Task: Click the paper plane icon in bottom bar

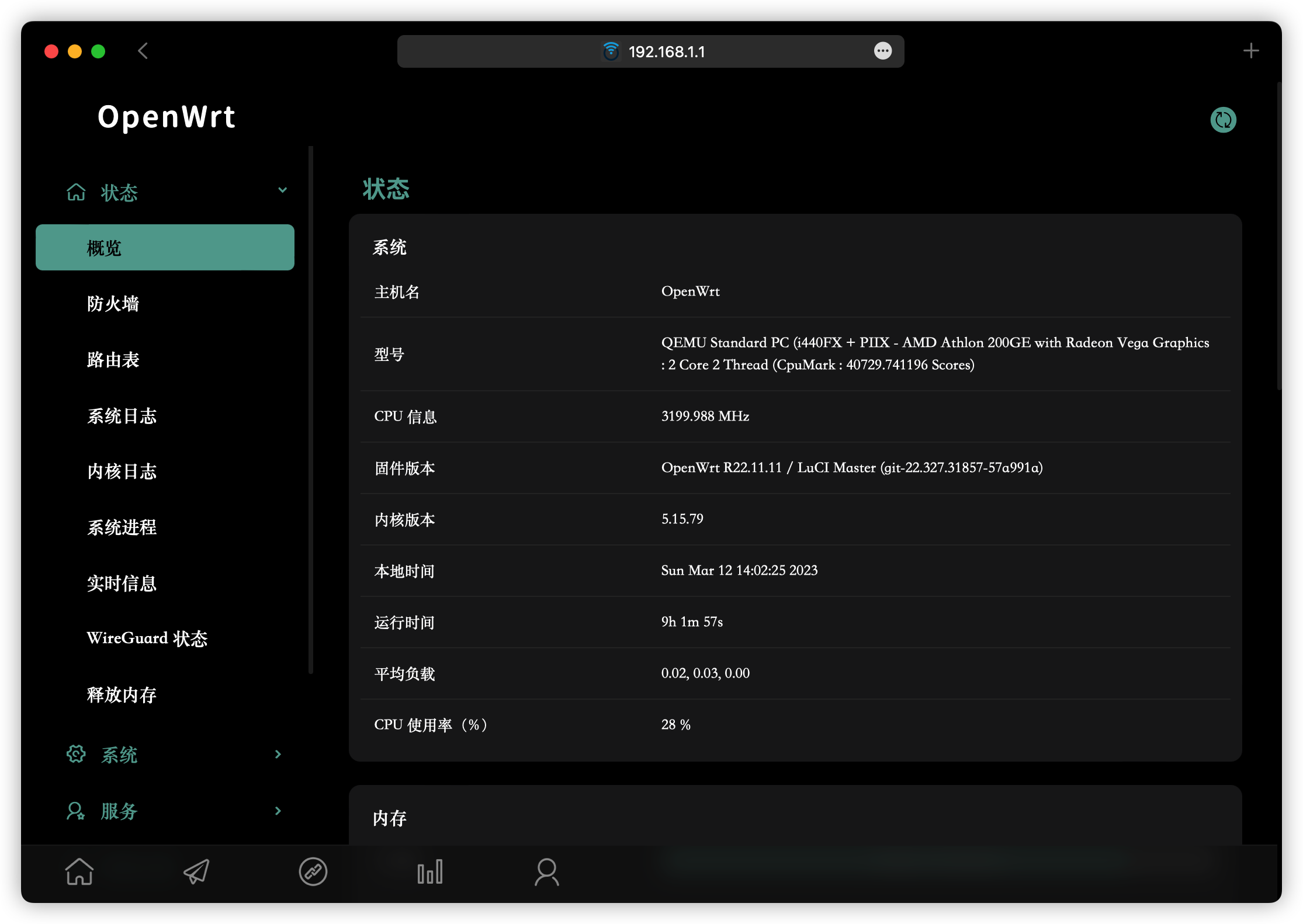Action: click(x=196, y=871)
